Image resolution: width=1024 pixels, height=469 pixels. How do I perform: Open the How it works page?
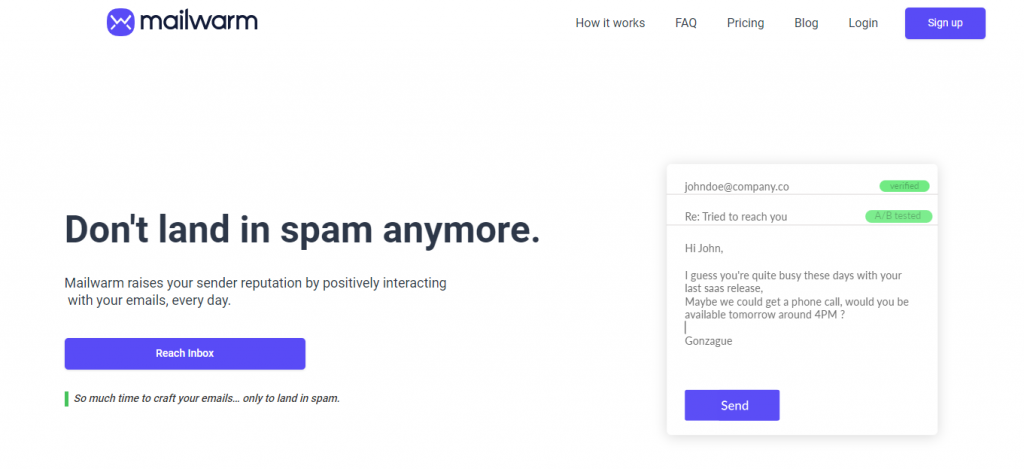[610, 23]
